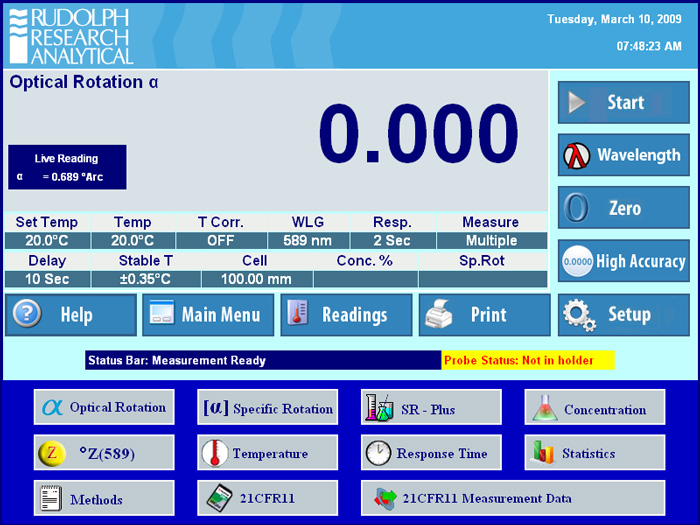Open Wavelength selection via lambda icon
Viewport: 700px width, 525px height.
[576, 156]
